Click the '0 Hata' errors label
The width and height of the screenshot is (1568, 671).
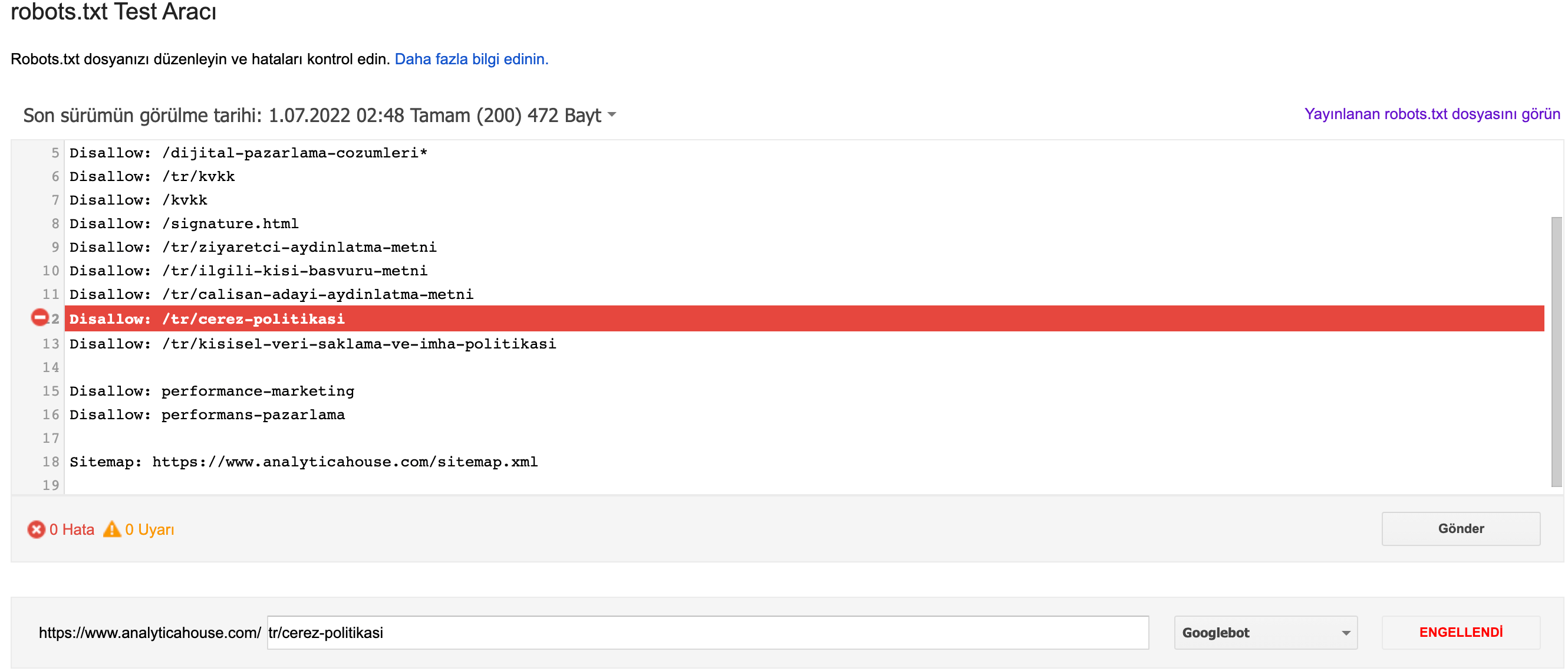pos(71,529)
